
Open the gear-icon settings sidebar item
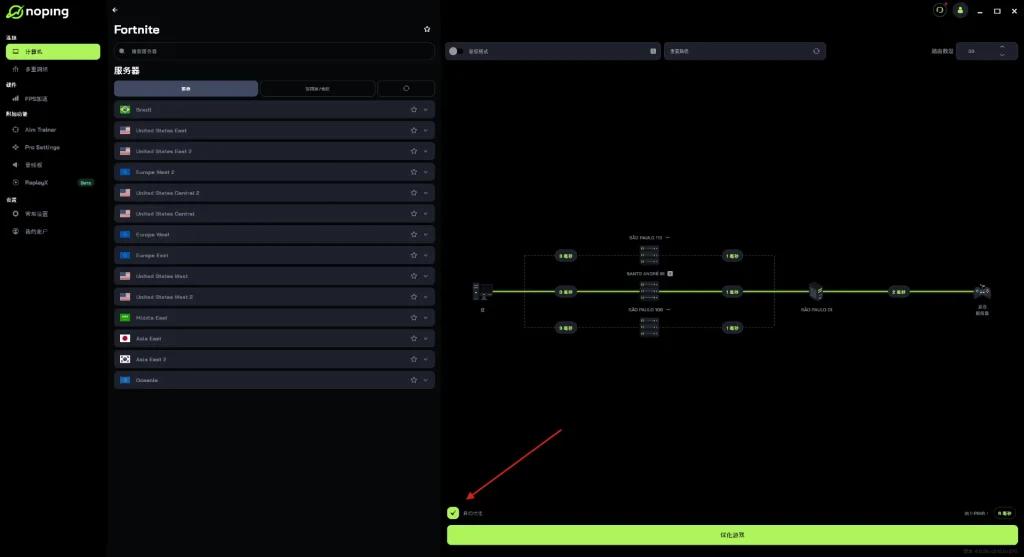pos(53,214)
